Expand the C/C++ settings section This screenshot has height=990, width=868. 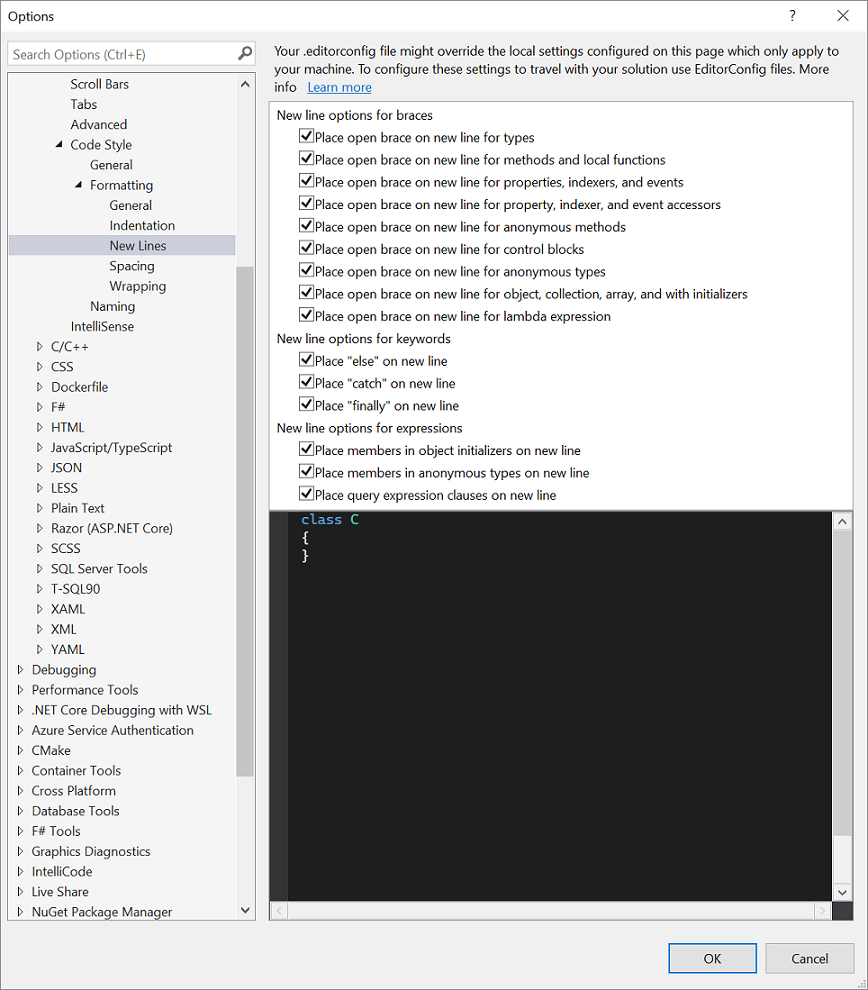coord(39,346)
